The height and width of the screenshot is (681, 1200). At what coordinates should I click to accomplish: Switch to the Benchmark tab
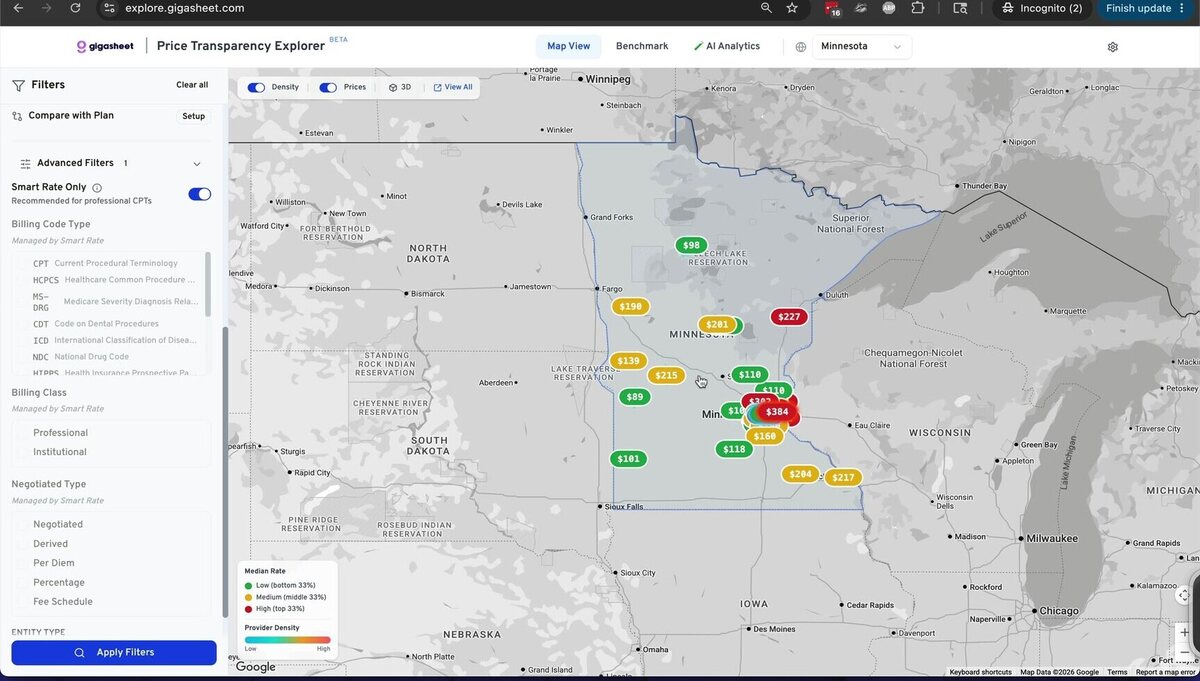tap(642, 46)
